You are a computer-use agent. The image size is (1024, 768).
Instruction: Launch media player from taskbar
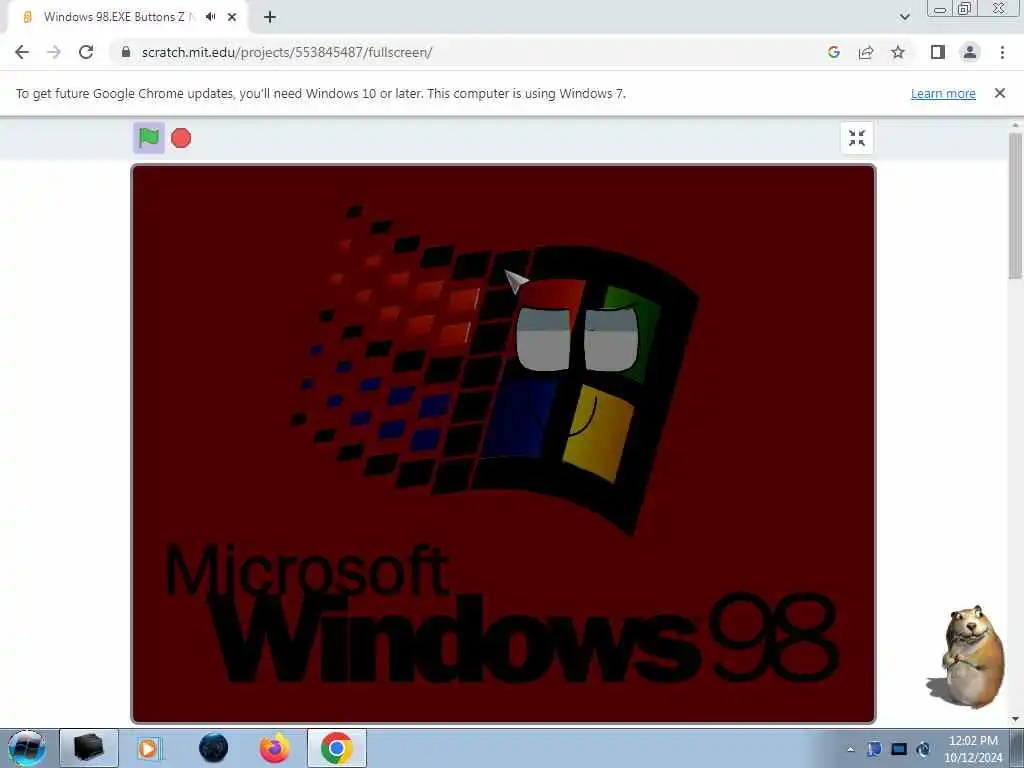(149, 748)
